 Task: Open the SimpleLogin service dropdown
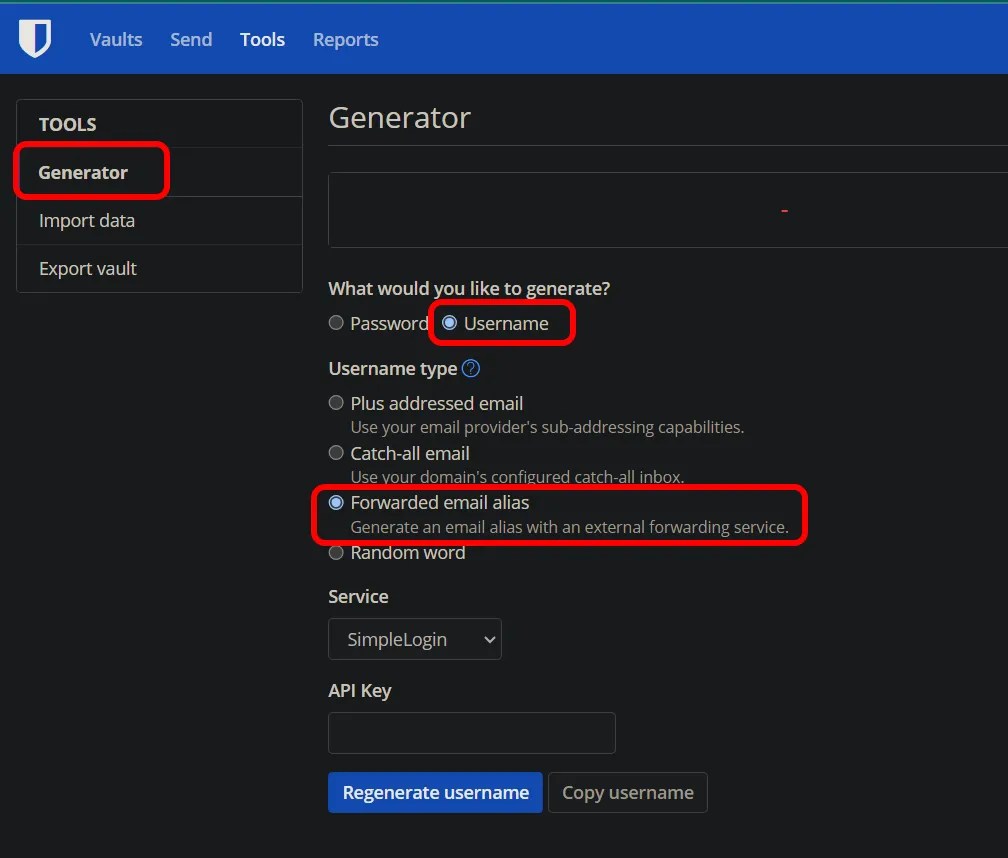[414, 639]
